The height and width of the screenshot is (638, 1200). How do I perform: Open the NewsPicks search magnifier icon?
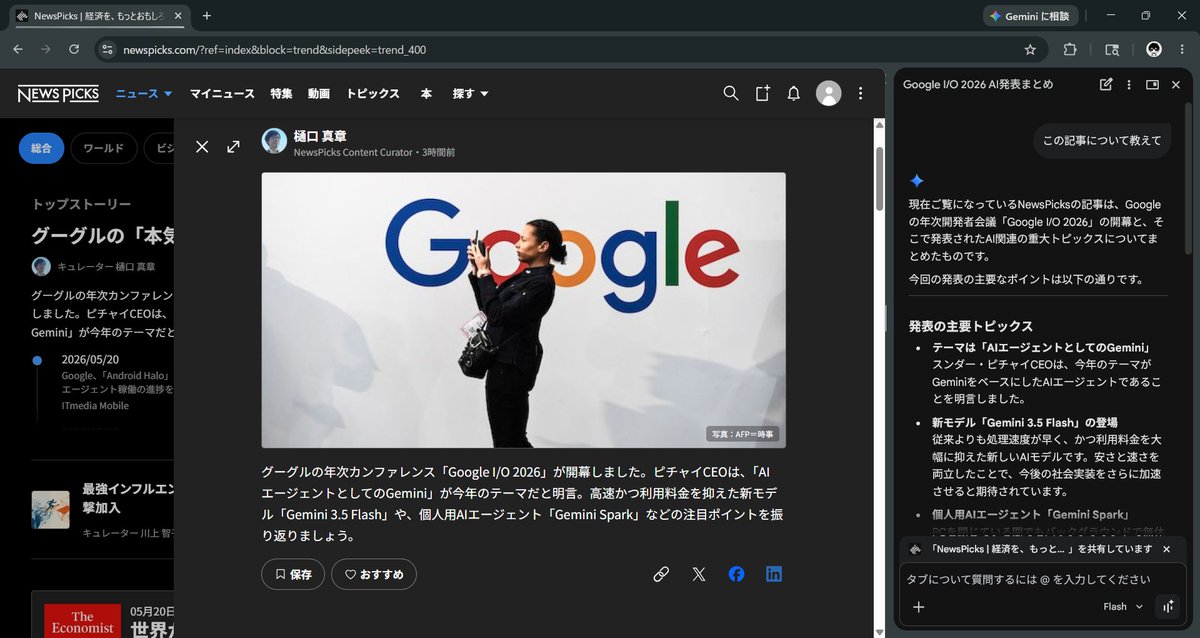click(x=731, y=93)
